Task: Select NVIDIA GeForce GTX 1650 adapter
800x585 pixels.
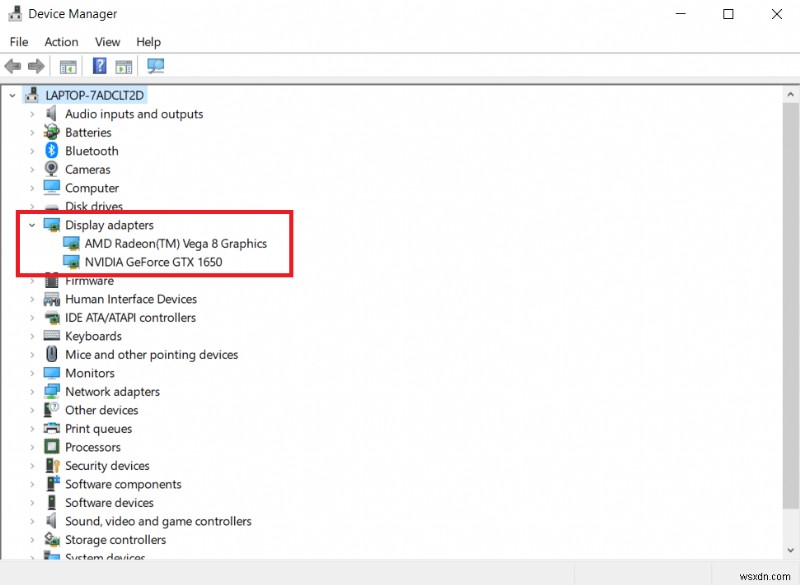Action: 160,262
